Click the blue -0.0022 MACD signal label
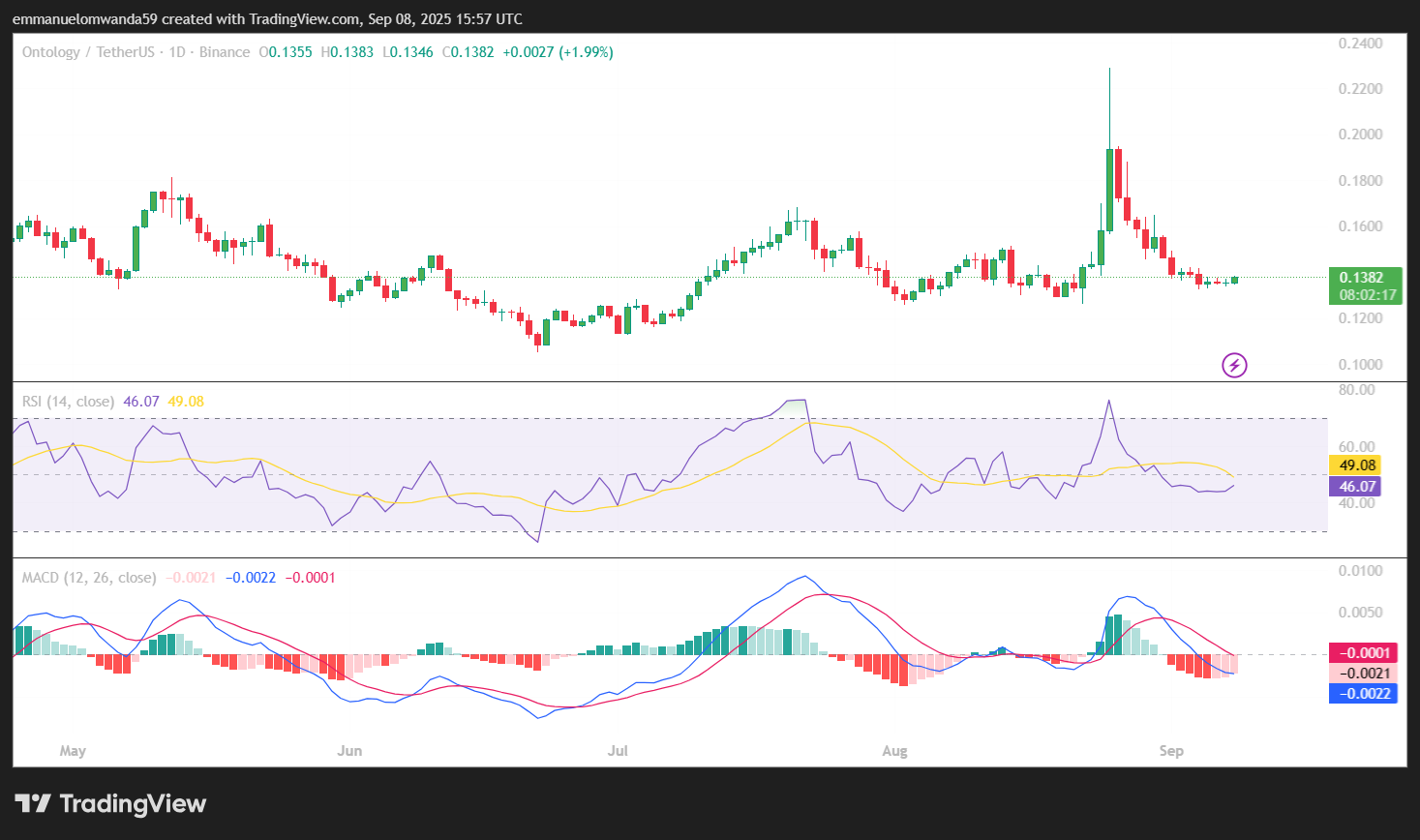 point(1363,693)
